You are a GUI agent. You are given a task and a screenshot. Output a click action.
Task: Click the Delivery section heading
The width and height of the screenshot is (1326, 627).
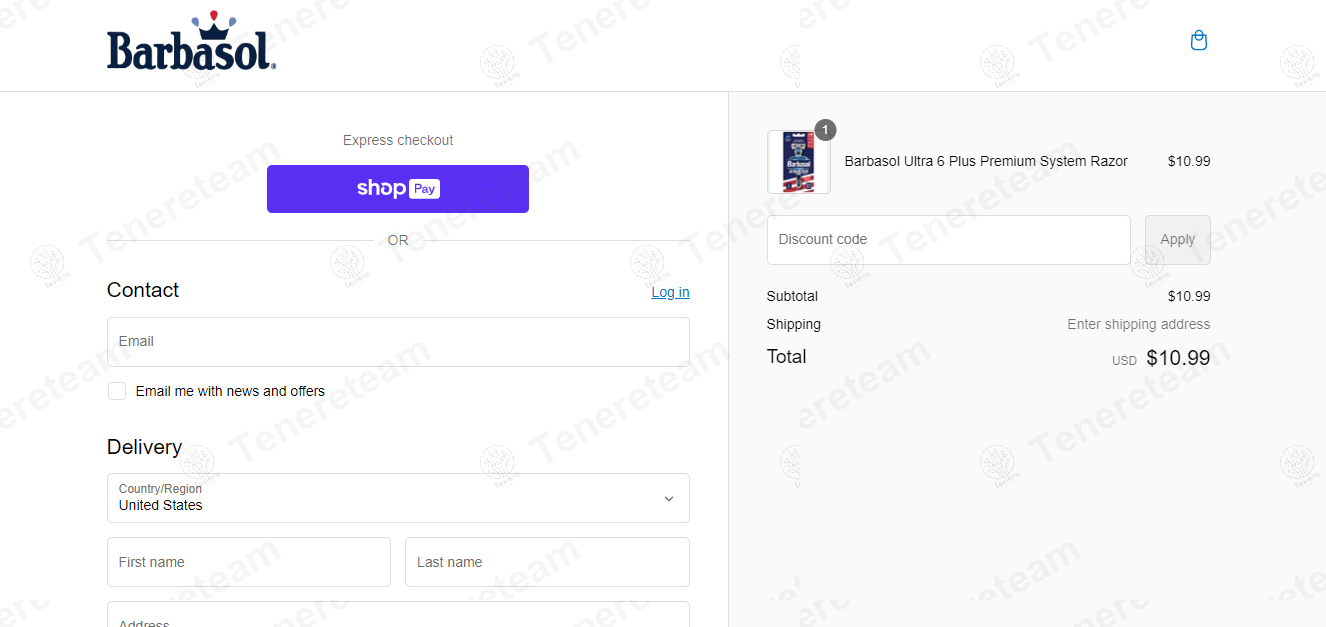[145, 447]
